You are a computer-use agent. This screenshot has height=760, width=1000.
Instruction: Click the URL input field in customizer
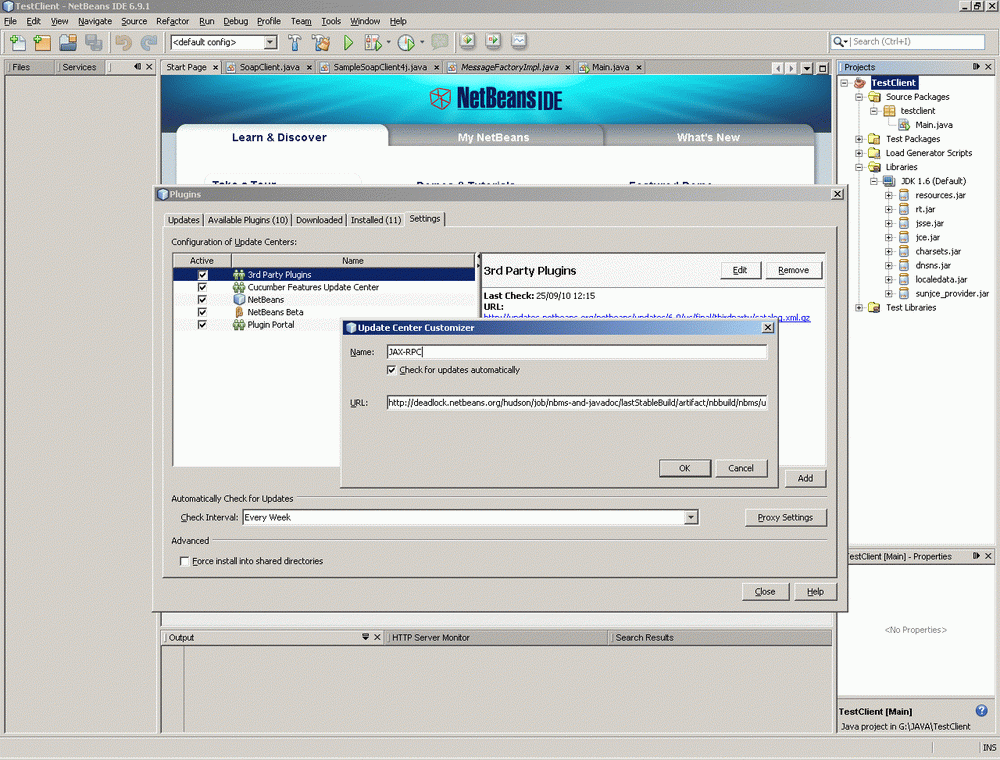click(x=577, y=403)
